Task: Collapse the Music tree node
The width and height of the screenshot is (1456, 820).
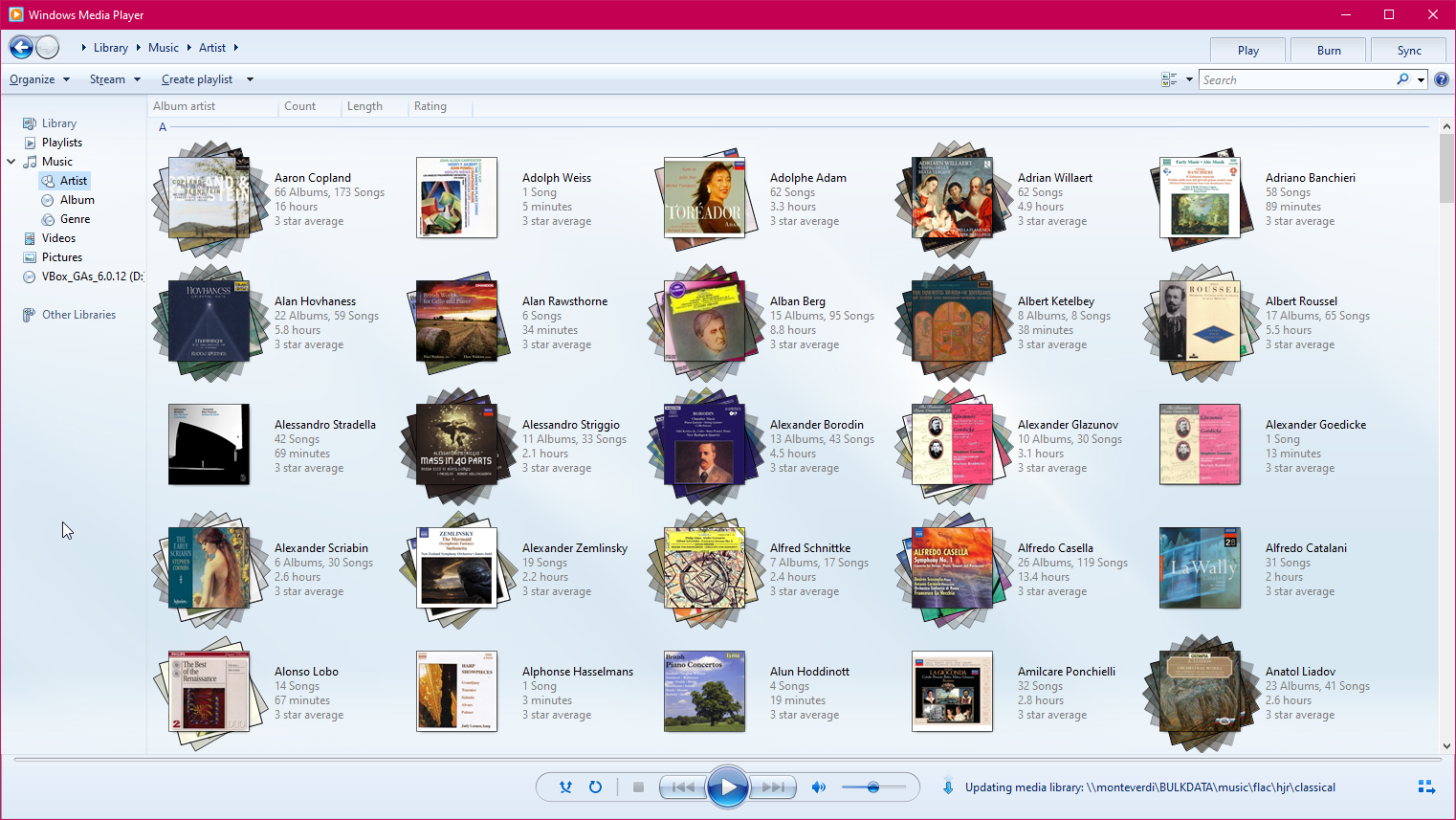Action: (x=11, y=162)
